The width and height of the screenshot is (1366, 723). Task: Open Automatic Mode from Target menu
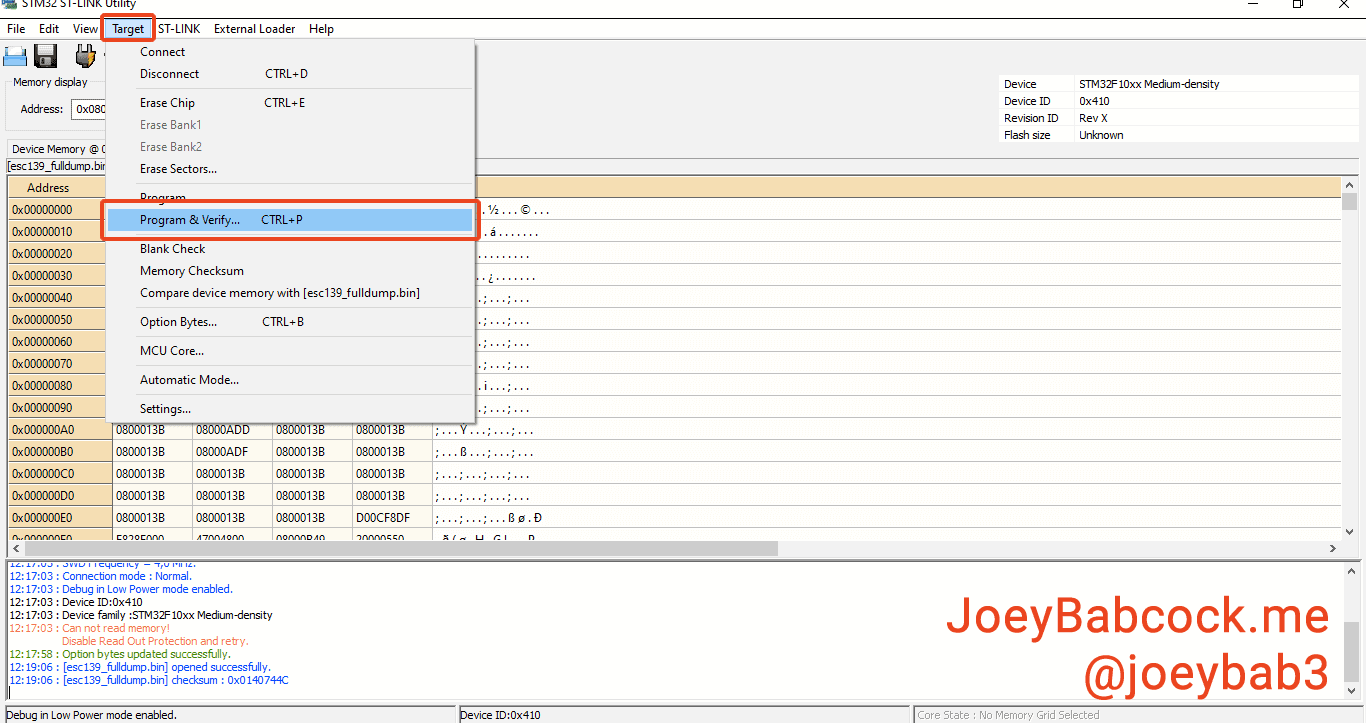[189, 380]
